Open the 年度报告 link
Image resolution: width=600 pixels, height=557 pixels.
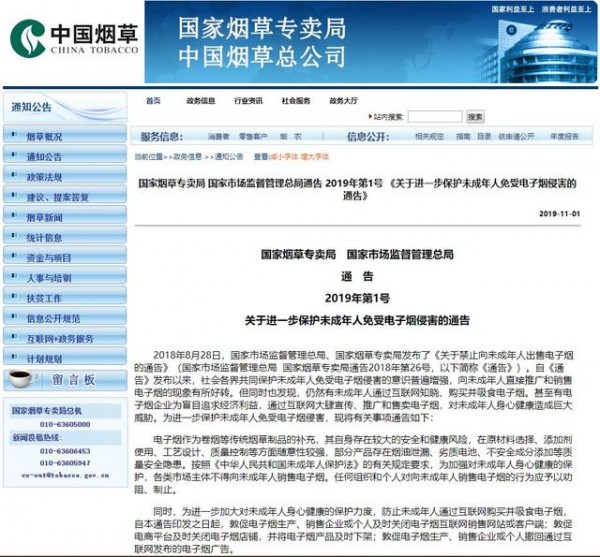(x=564, y=137)
